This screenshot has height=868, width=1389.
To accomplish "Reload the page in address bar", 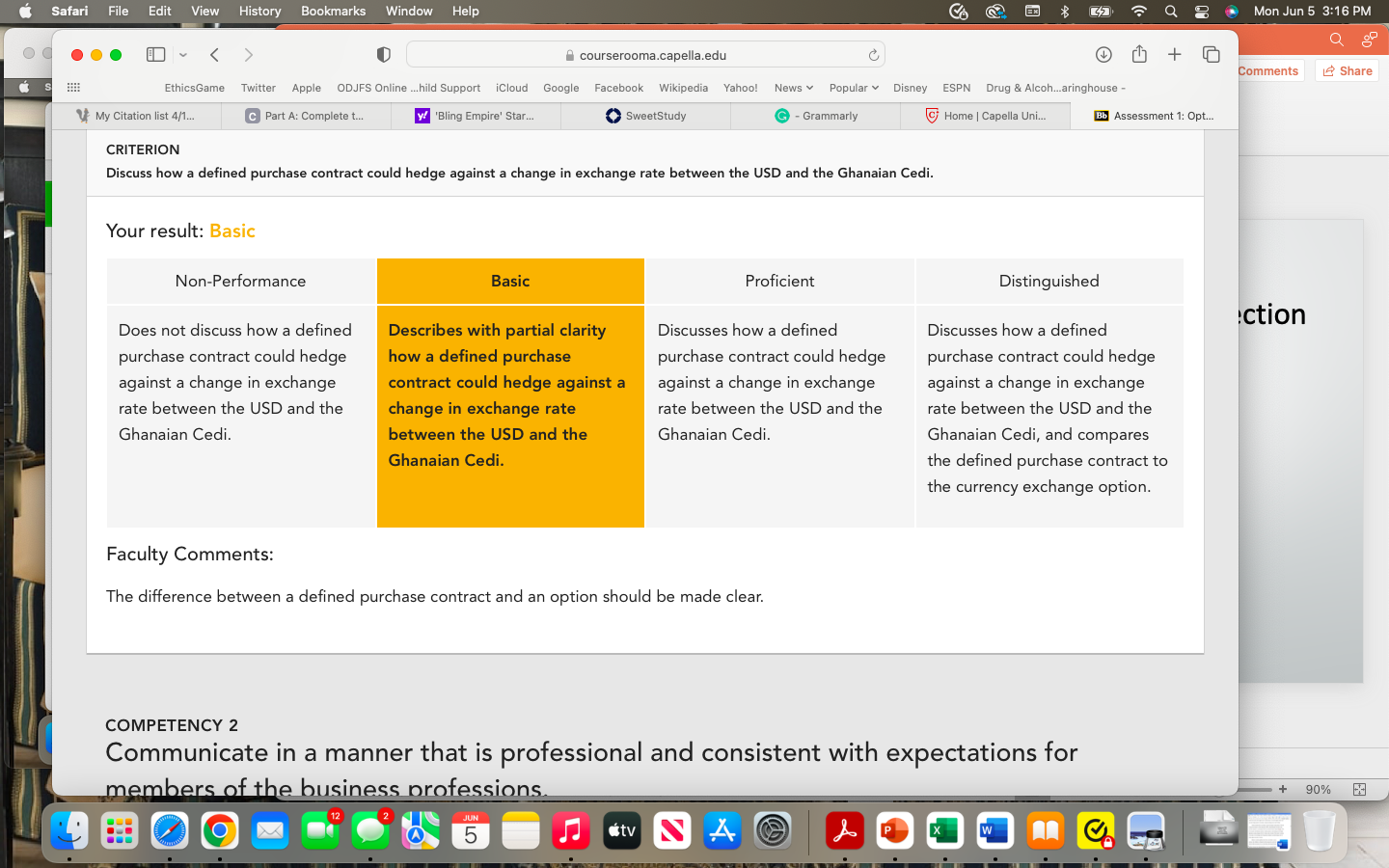I will coord(873,55).
